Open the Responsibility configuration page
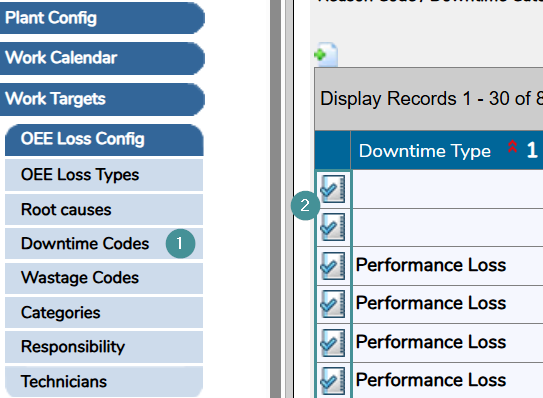The height and width of the screenshot is (398, 543). coord(104,347)
